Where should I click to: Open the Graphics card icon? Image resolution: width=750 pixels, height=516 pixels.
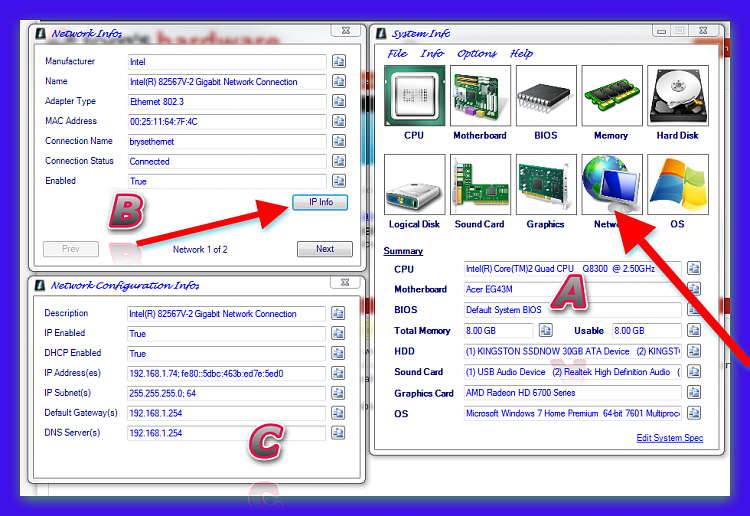click(x=546, y=184)
